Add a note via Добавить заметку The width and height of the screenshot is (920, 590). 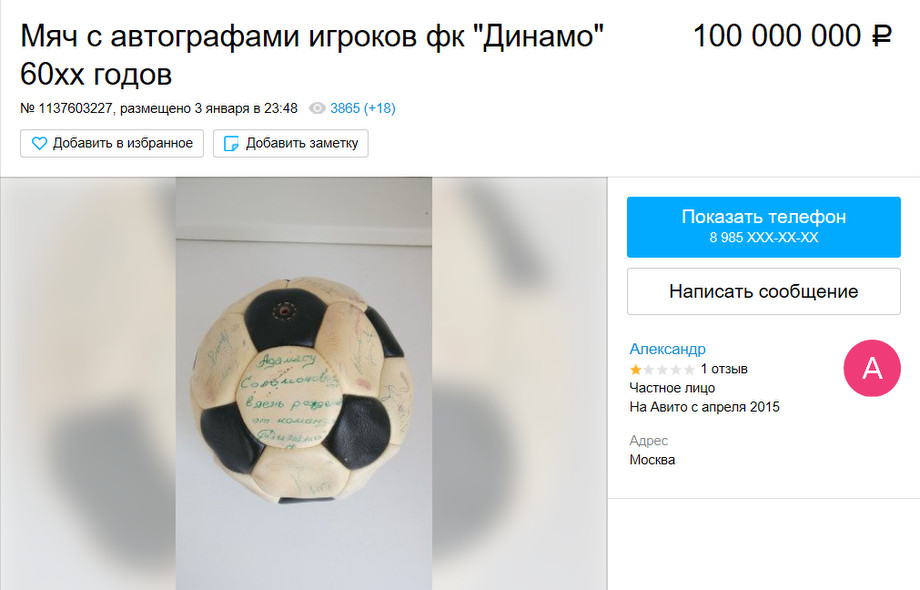290,144
